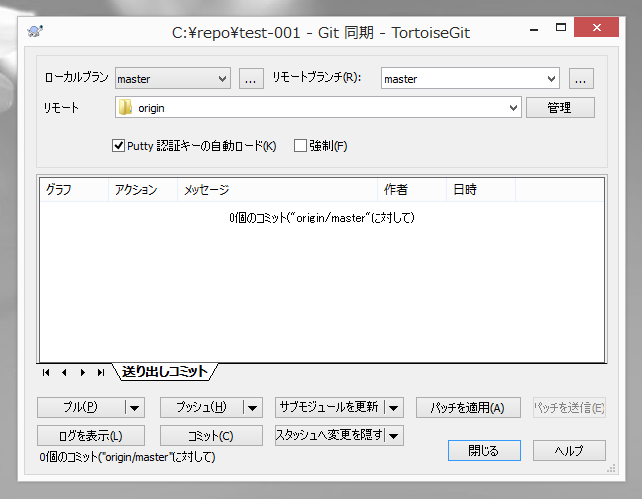This screenshot has width=642, height=499.
Task: Click サブモジュールを更新 button
Action: coord(329,407)
